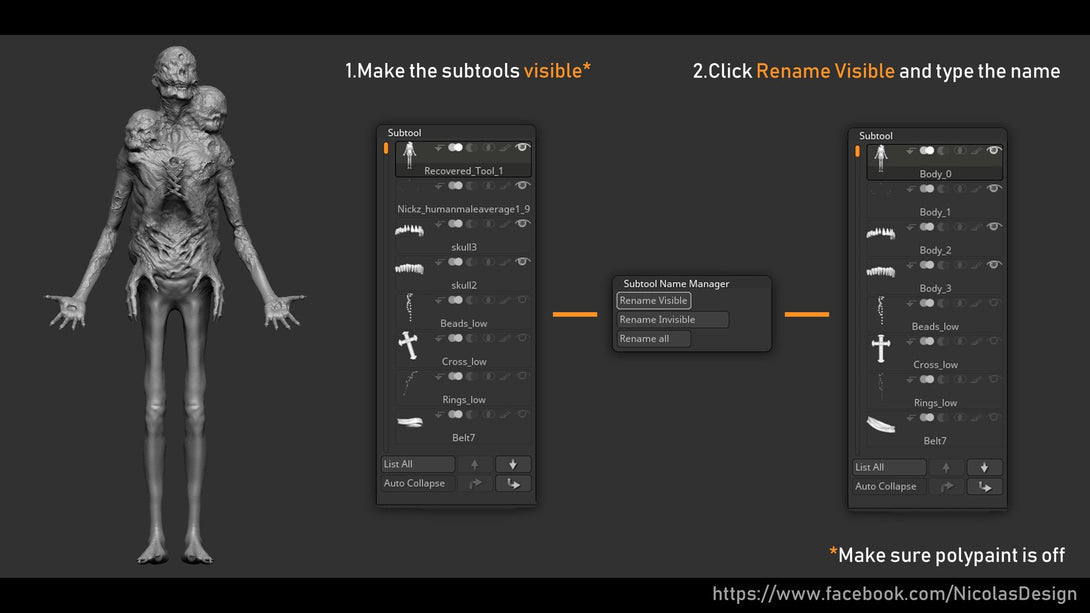Viewport: 1090px width, 613px height.
Task: Click the boolean intersect icon on Recovered_Tool_1
Action: click(x=489, y=147)
